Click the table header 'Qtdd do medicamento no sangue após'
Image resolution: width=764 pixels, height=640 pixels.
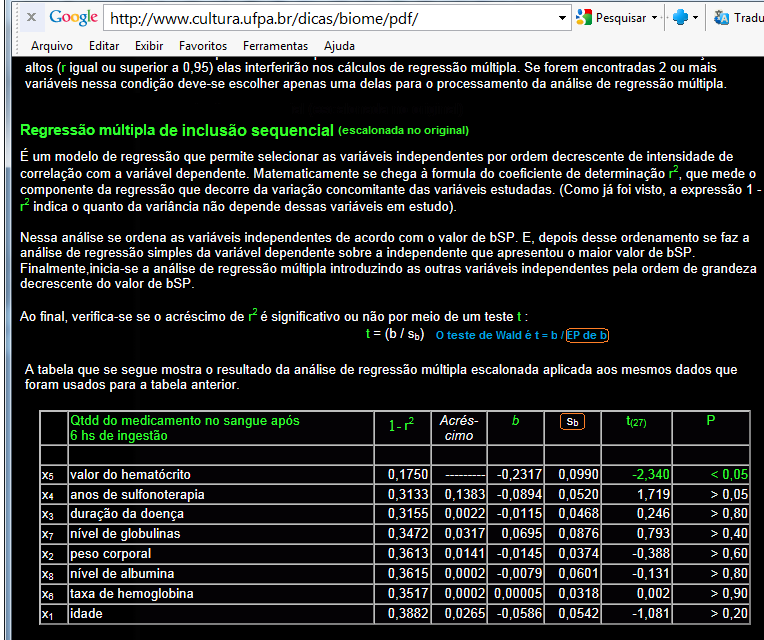click(185, 420)
